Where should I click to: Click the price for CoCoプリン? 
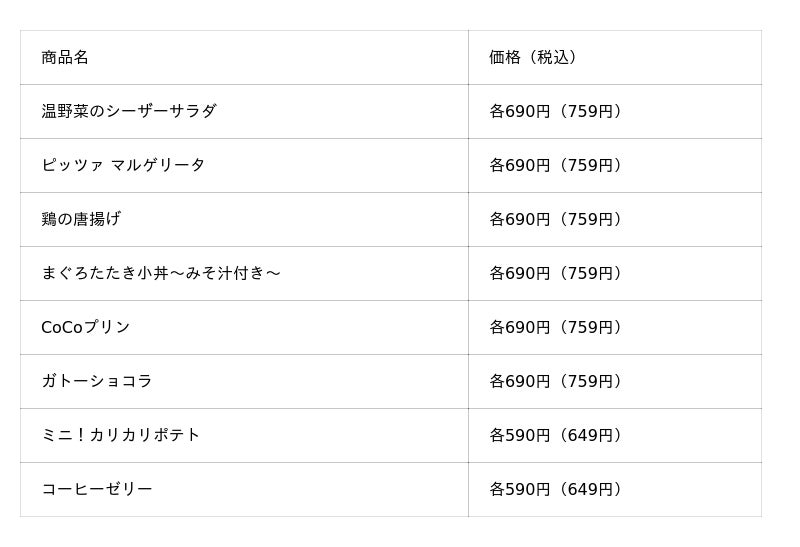[557, 327]
